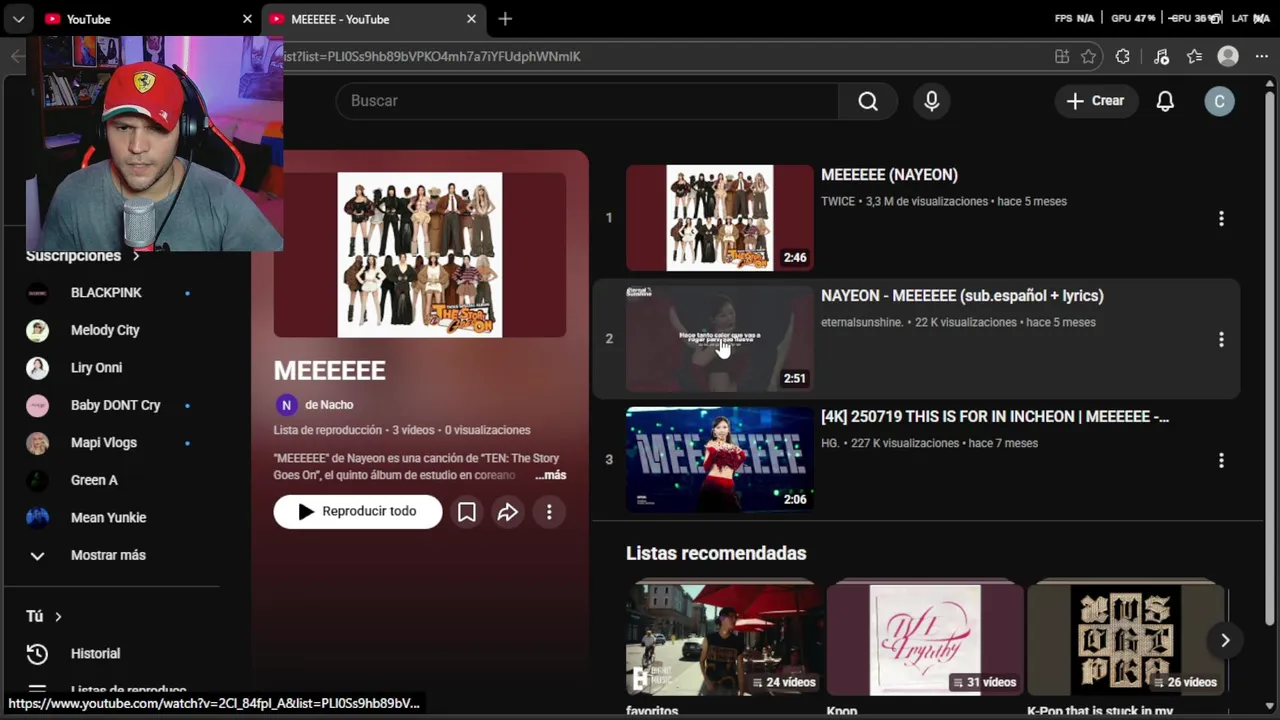Expand the Tú section
Viewport: 1280px width, 720px height.
(x=44, y=616)
